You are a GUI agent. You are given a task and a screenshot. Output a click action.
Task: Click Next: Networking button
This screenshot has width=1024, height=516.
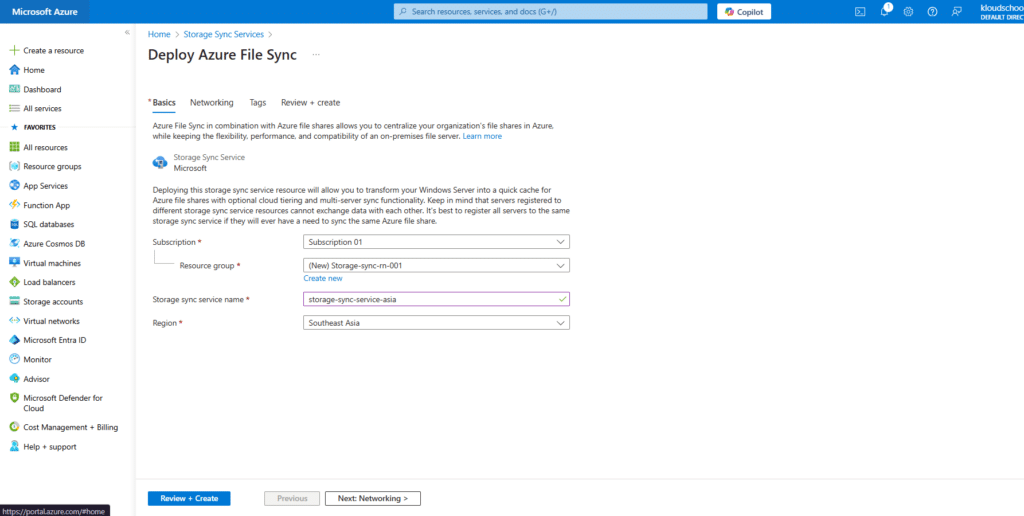pyautogui.click(x=373, y=498)
